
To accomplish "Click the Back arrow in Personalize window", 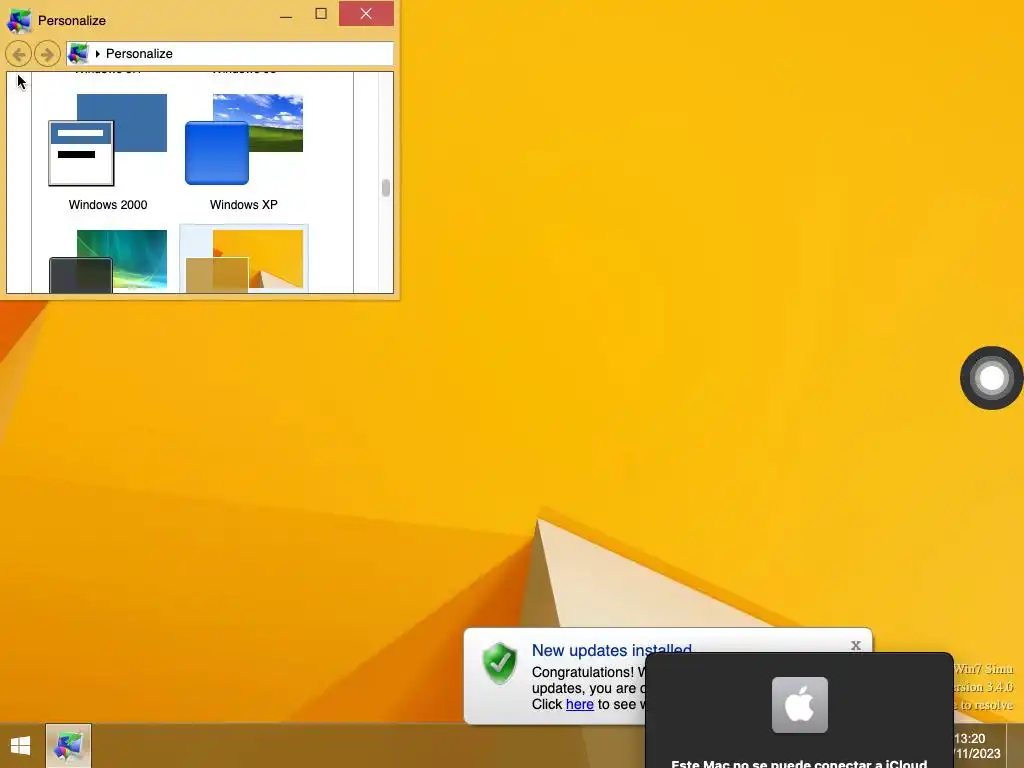I will (x=18, y=54).
